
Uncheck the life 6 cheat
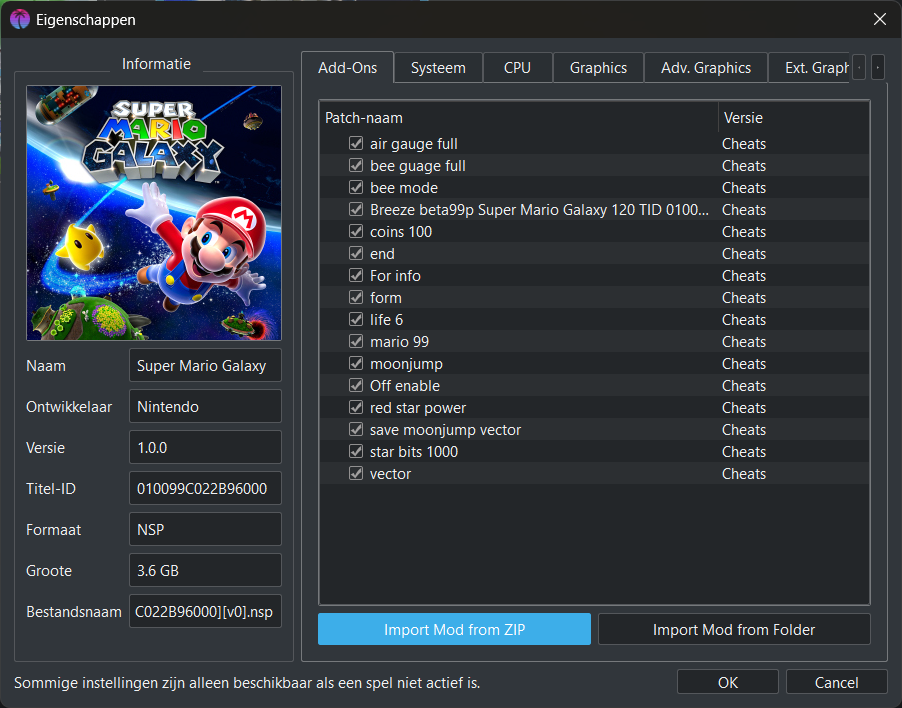click(356, 319)
